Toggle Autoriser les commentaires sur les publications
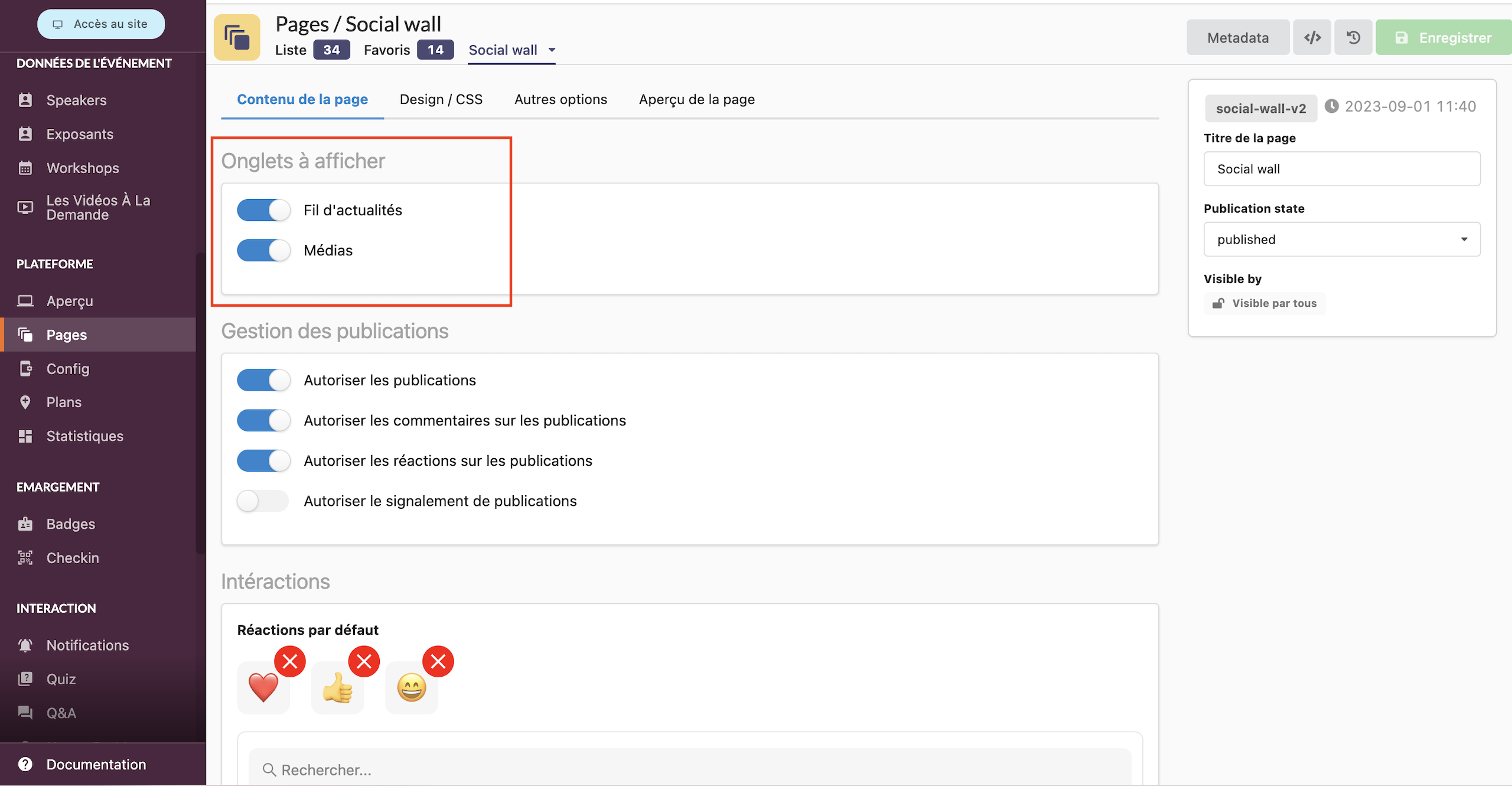This screenshot has width=1512, height=786. click(263, 420)
